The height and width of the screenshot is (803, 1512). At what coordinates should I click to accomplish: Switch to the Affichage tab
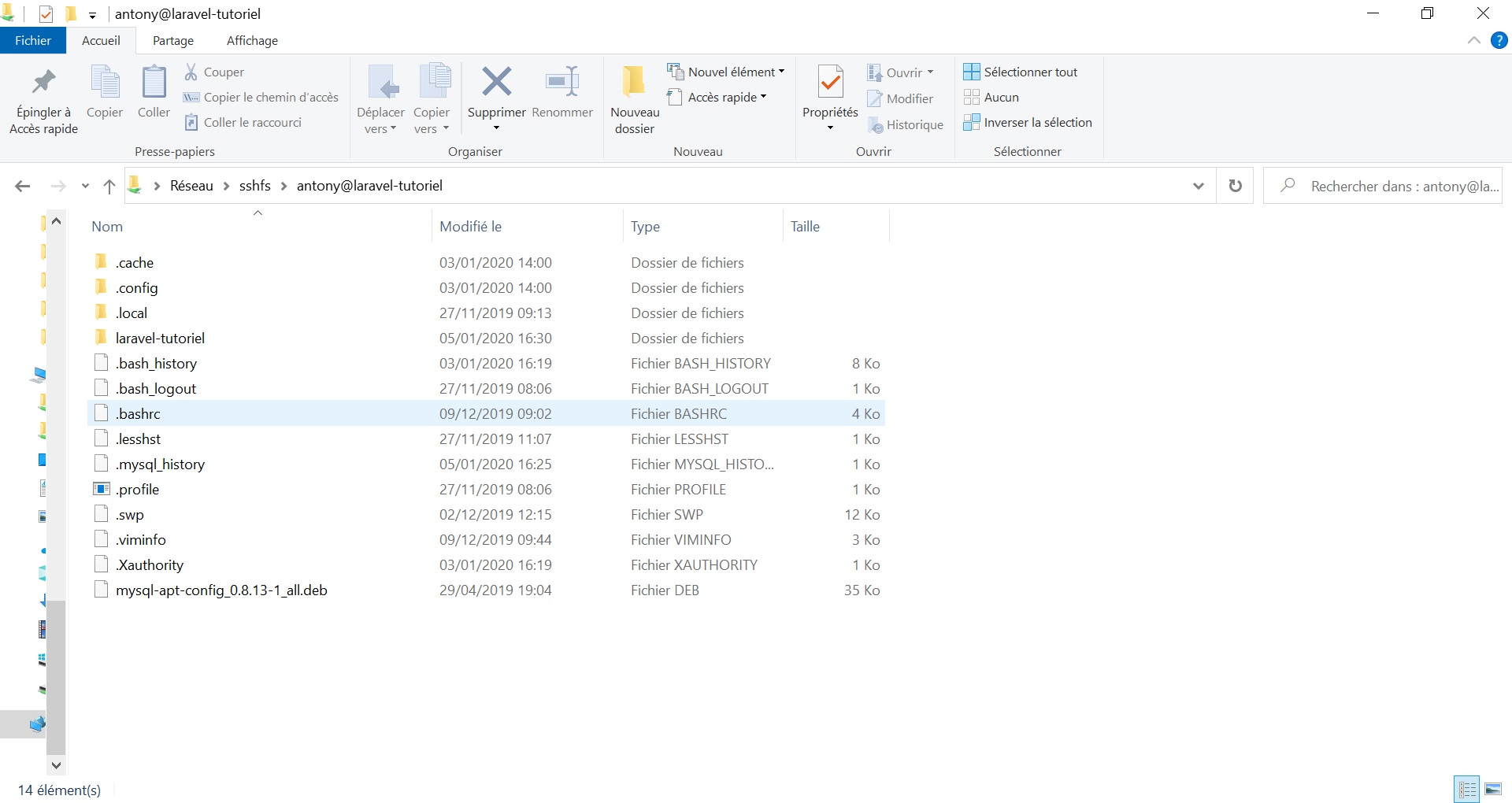pos(252,41)
